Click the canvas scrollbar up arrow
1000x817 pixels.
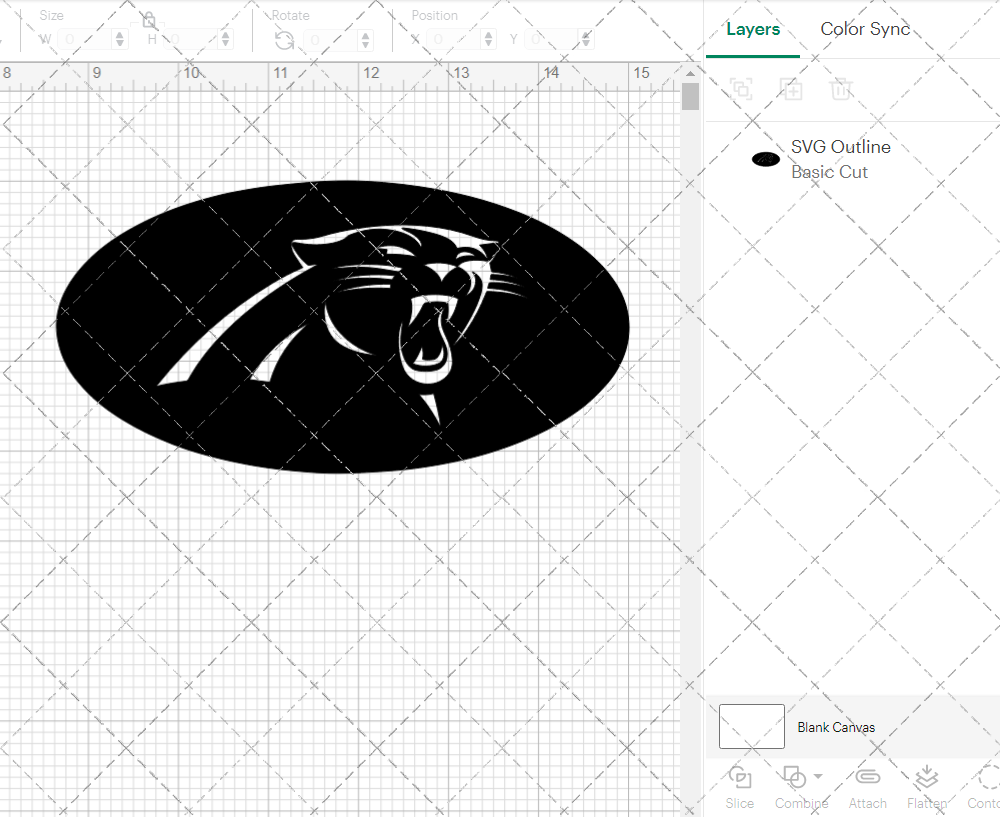tap(690, 73)
